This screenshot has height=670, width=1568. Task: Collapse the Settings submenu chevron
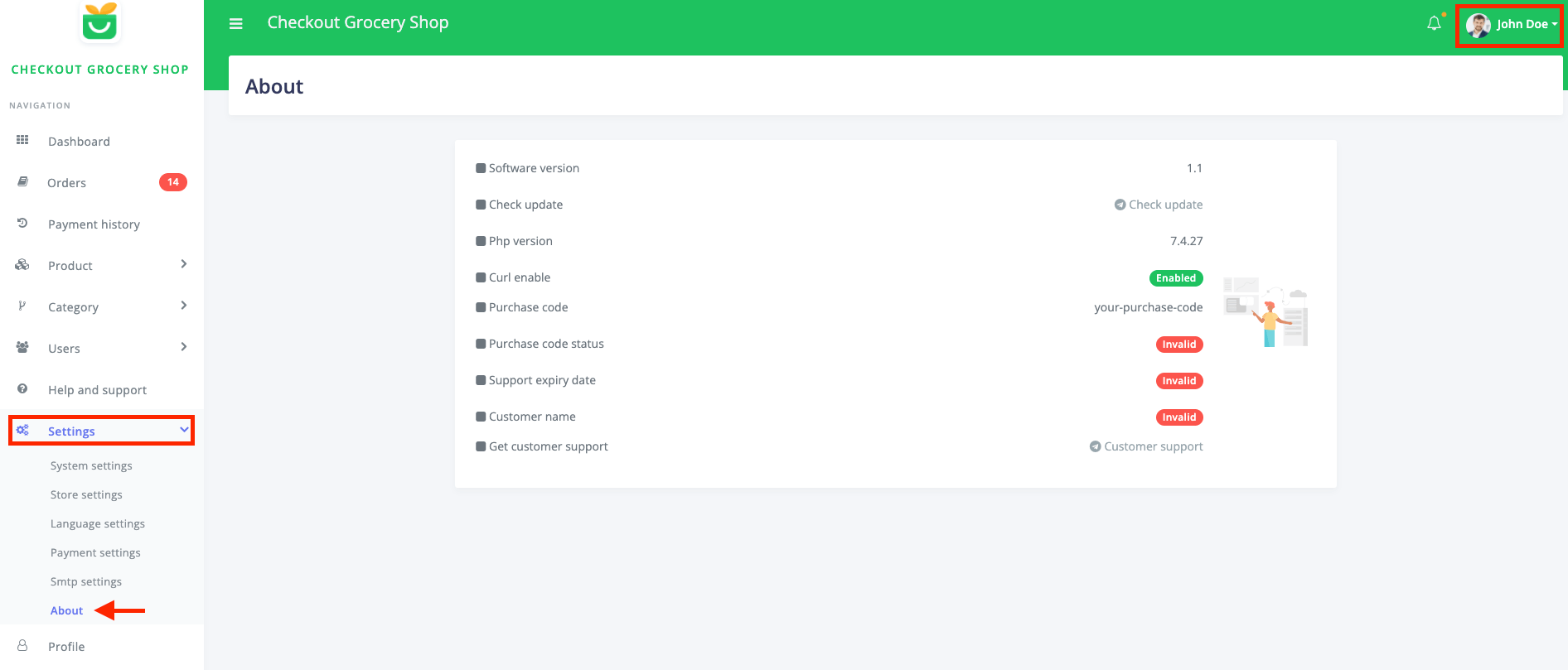[x=184, y=430]
